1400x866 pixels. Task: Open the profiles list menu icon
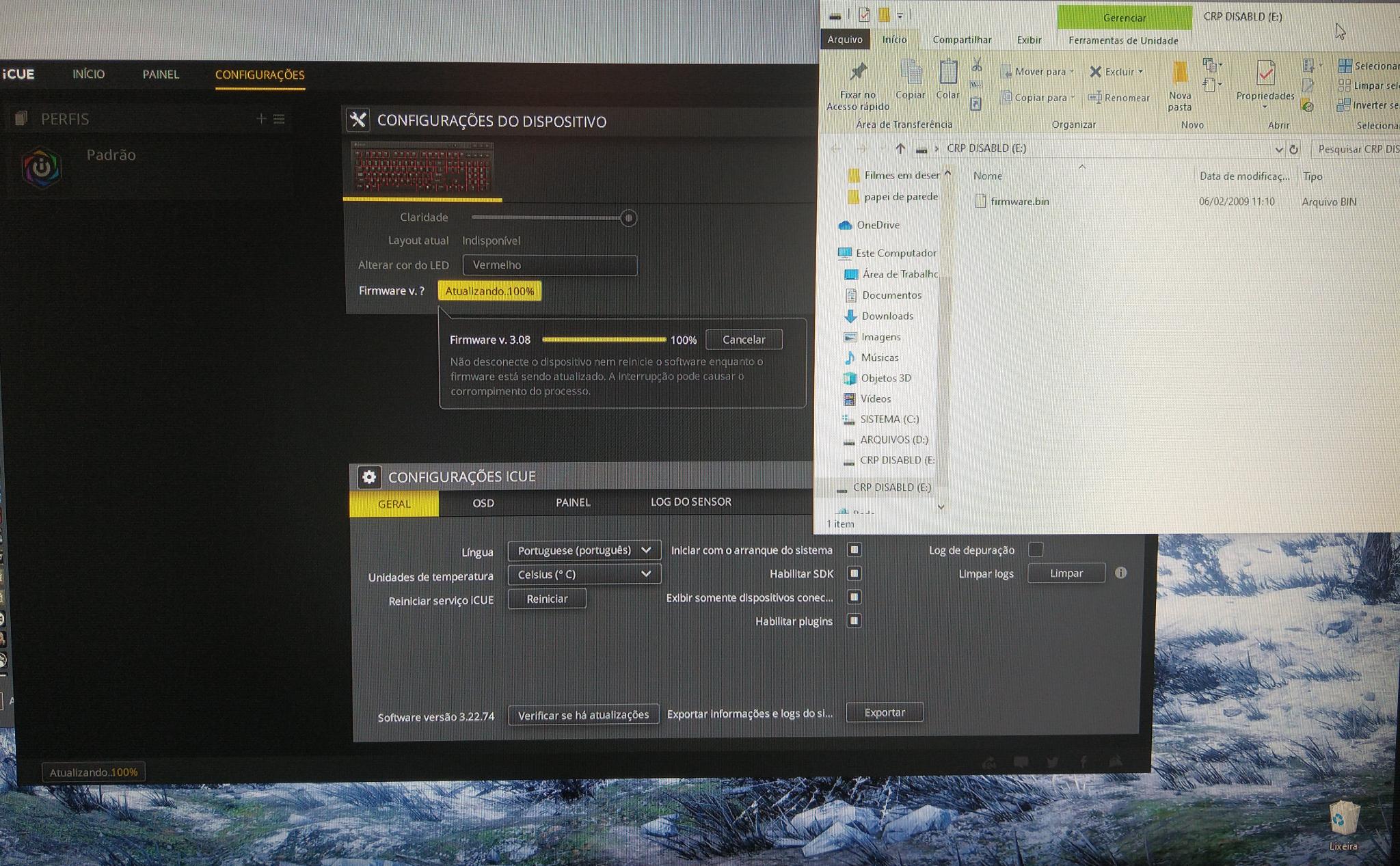pyautogui.click(x=279, y=119)
